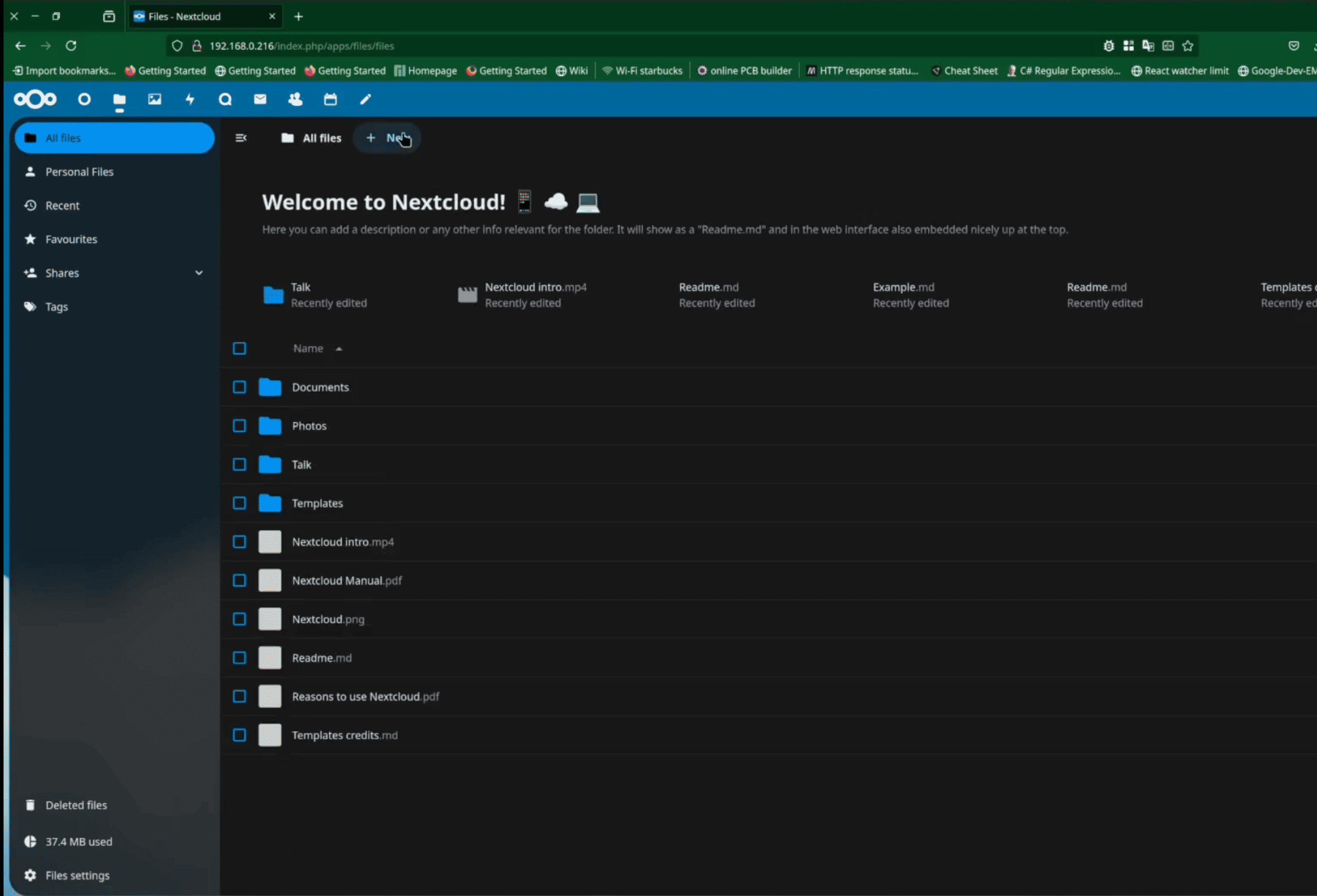Toggle the select-all files checkbox
1317x896 pixels.
click(x=239, y=349)
